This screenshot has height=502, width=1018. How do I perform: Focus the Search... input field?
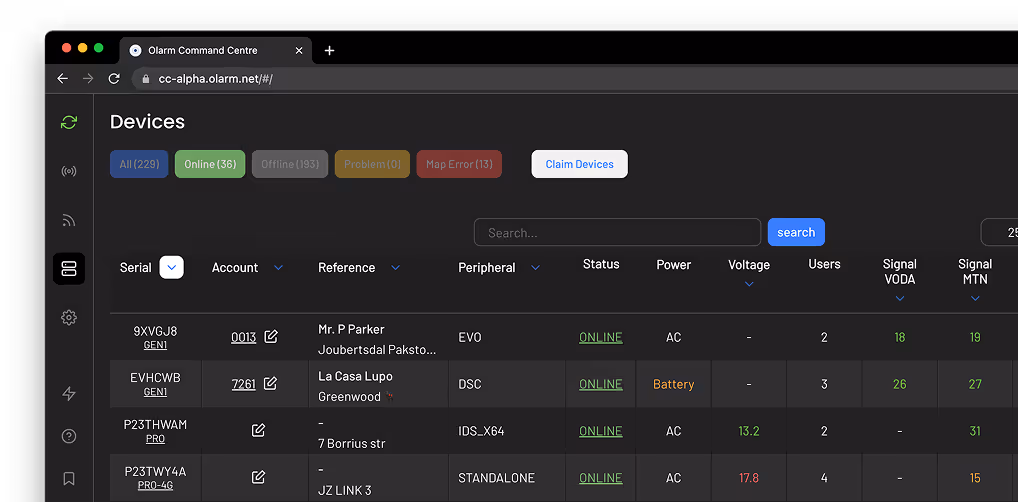(x=617, y=232)
